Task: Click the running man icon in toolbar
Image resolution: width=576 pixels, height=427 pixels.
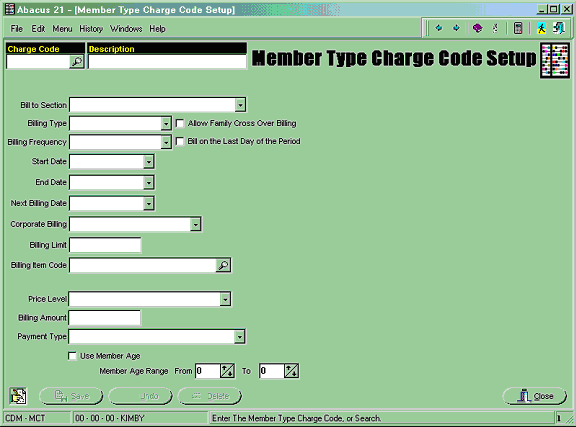Action: [x=541, y=28]
